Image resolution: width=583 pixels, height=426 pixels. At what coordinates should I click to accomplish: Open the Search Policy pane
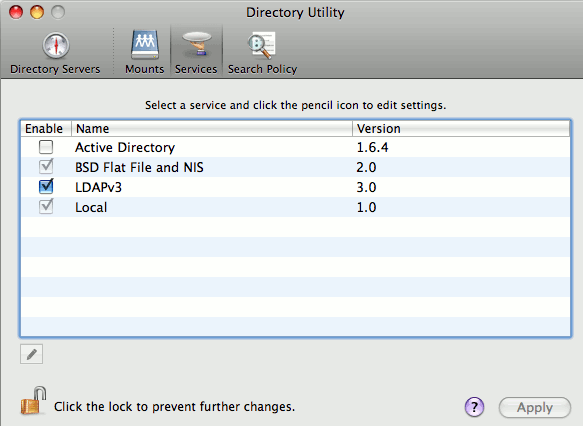point(262,53)
